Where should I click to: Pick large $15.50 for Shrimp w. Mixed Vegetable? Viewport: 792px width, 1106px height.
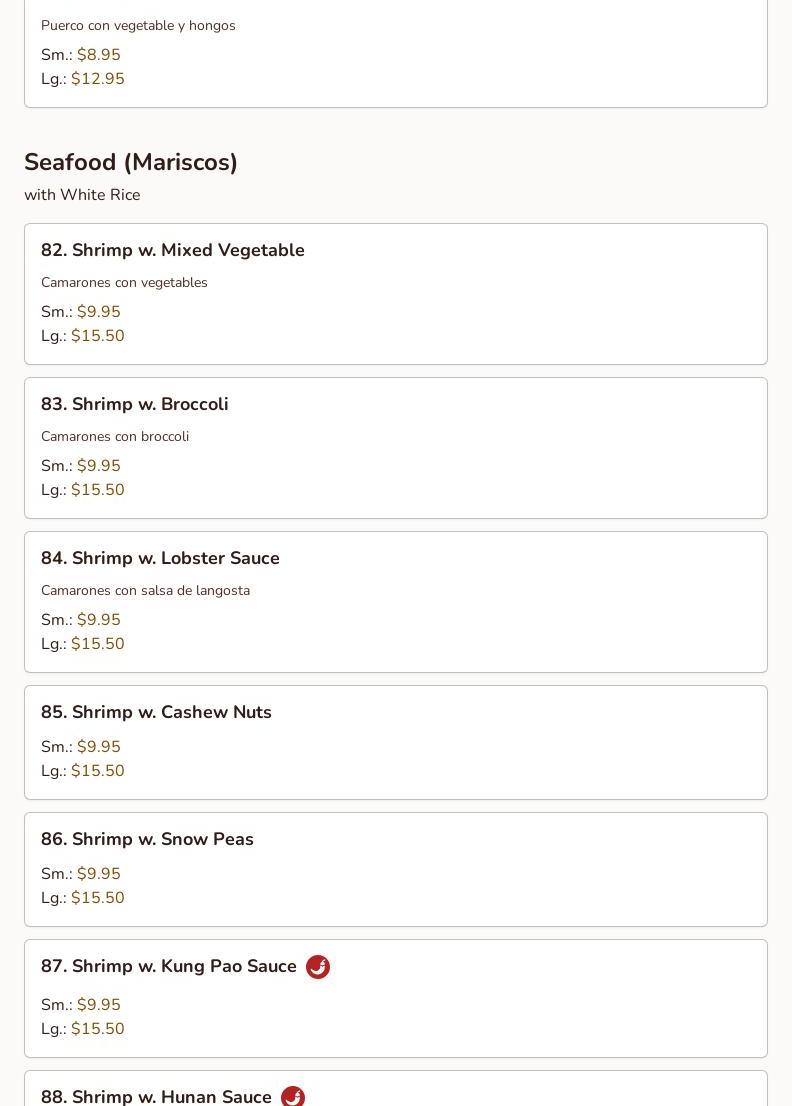[98, 336]
